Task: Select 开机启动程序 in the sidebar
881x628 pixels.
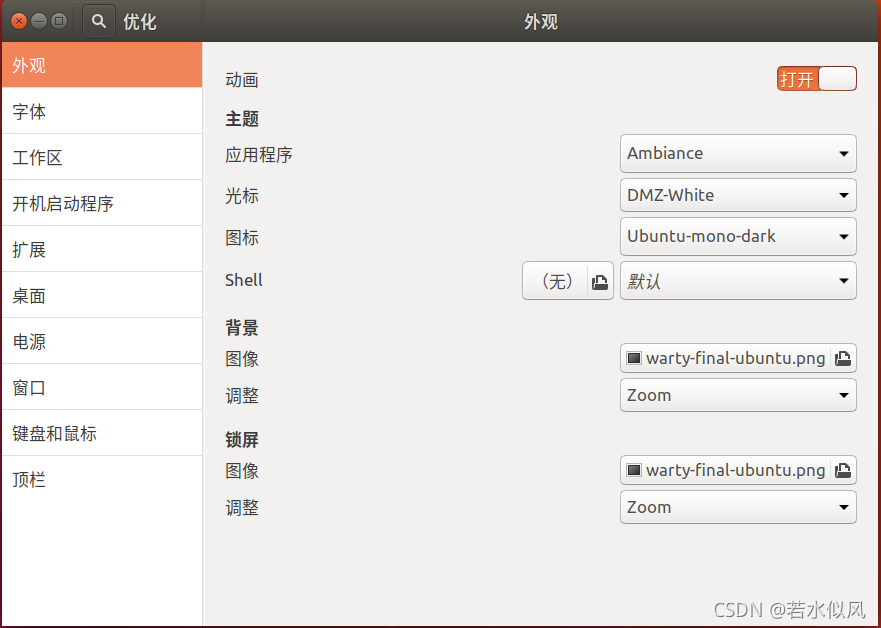Action: pyautogui.click(x=102, y=203)
